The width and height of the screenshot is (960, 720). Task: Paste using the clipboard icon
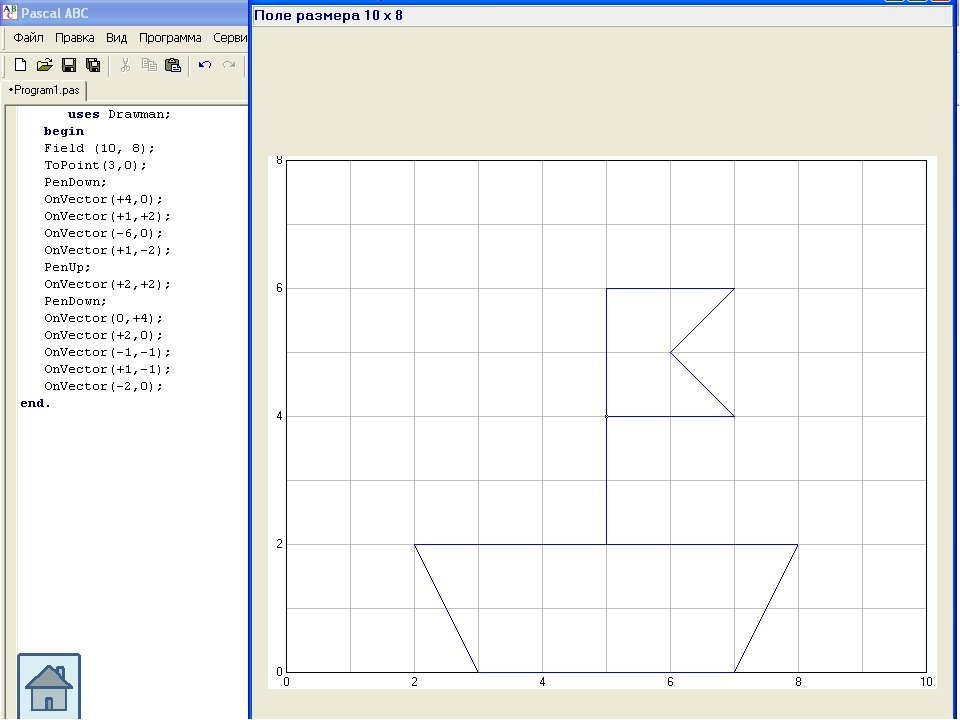(x=173, y=65)
